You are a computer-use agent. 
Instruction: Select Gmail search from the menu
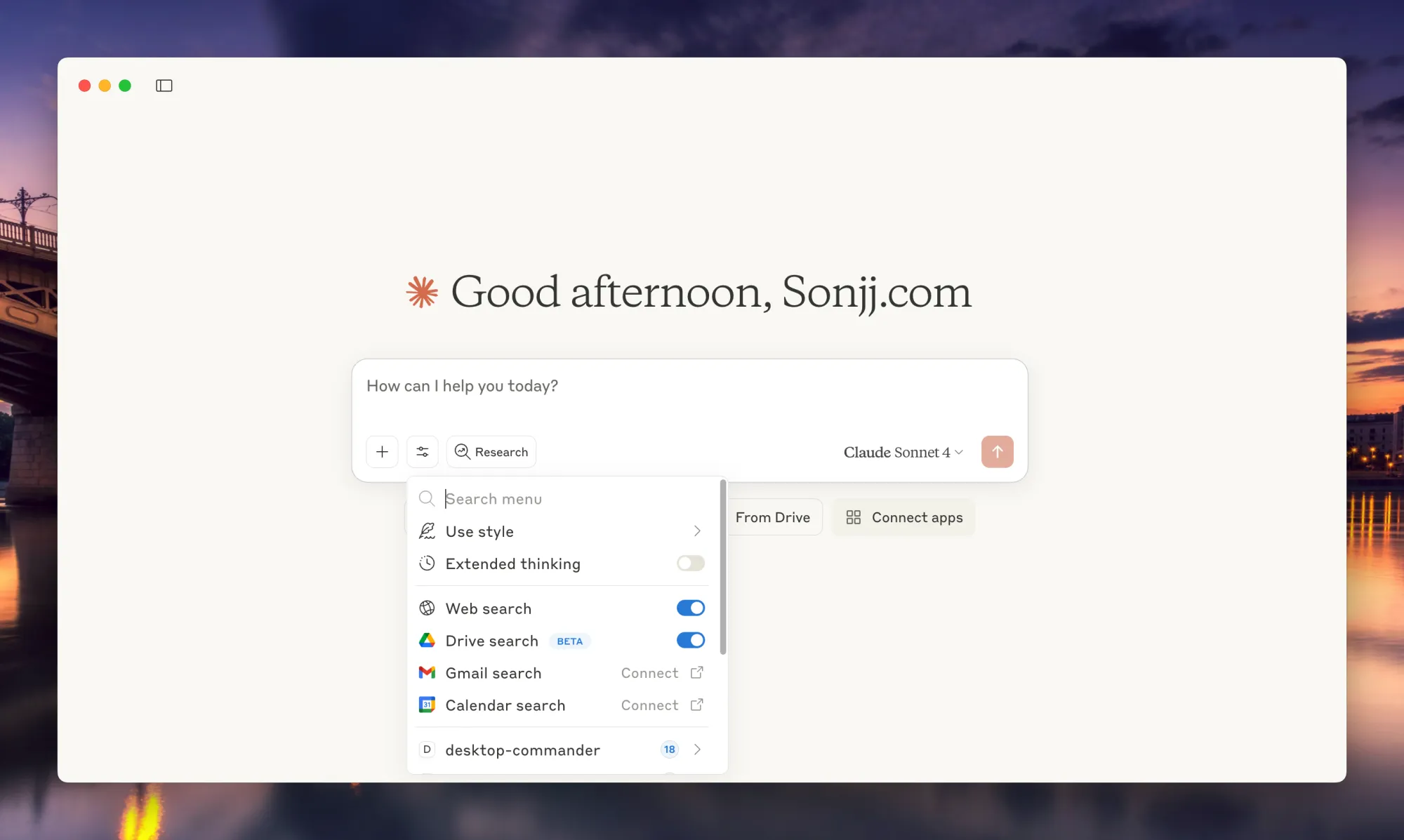(x=494, y=672)
